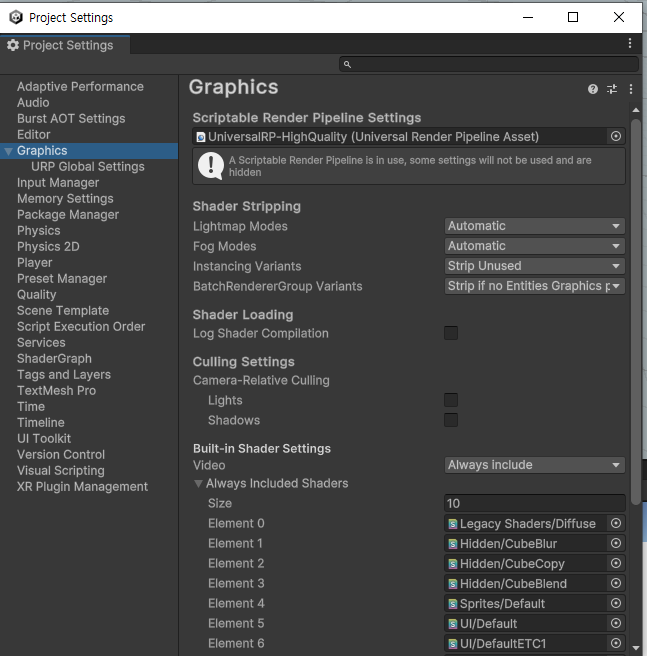Click the Unity logo in the title bar
647x656 pixels.
pyautogui.click(x=16, y=17)
